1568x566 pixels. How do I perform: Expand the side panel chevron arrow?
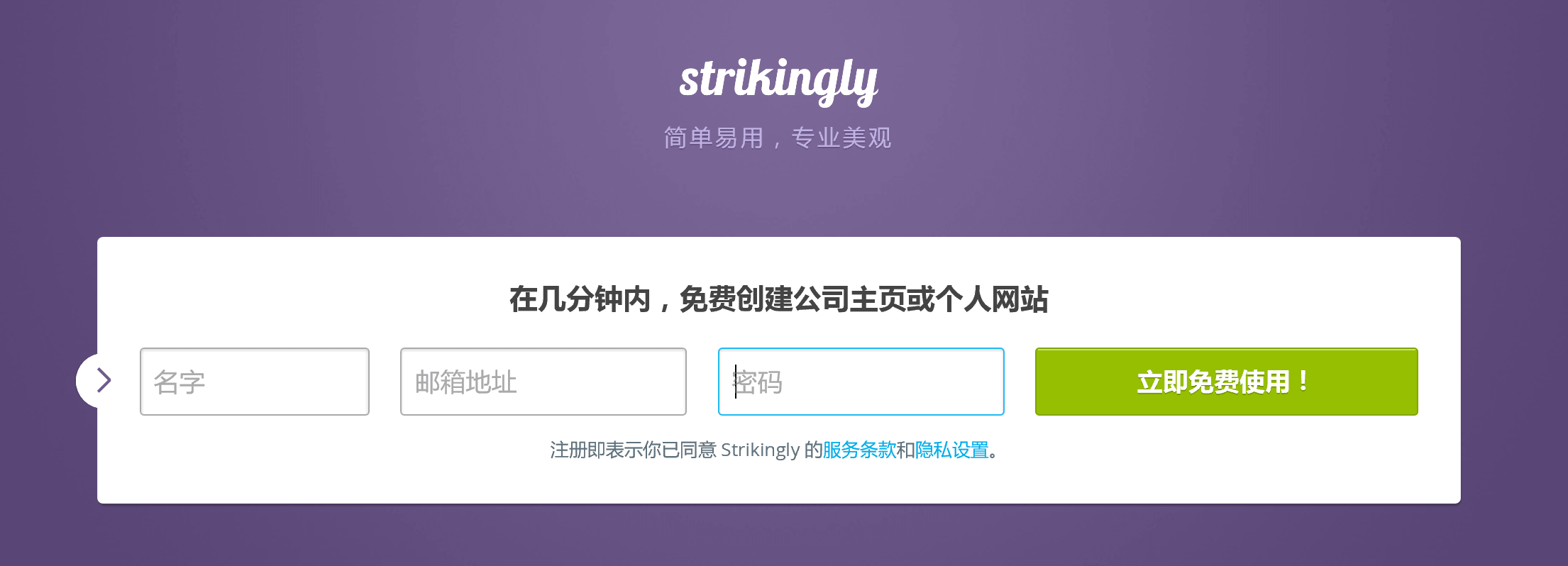pyautogui.click(x=104, y=381)
